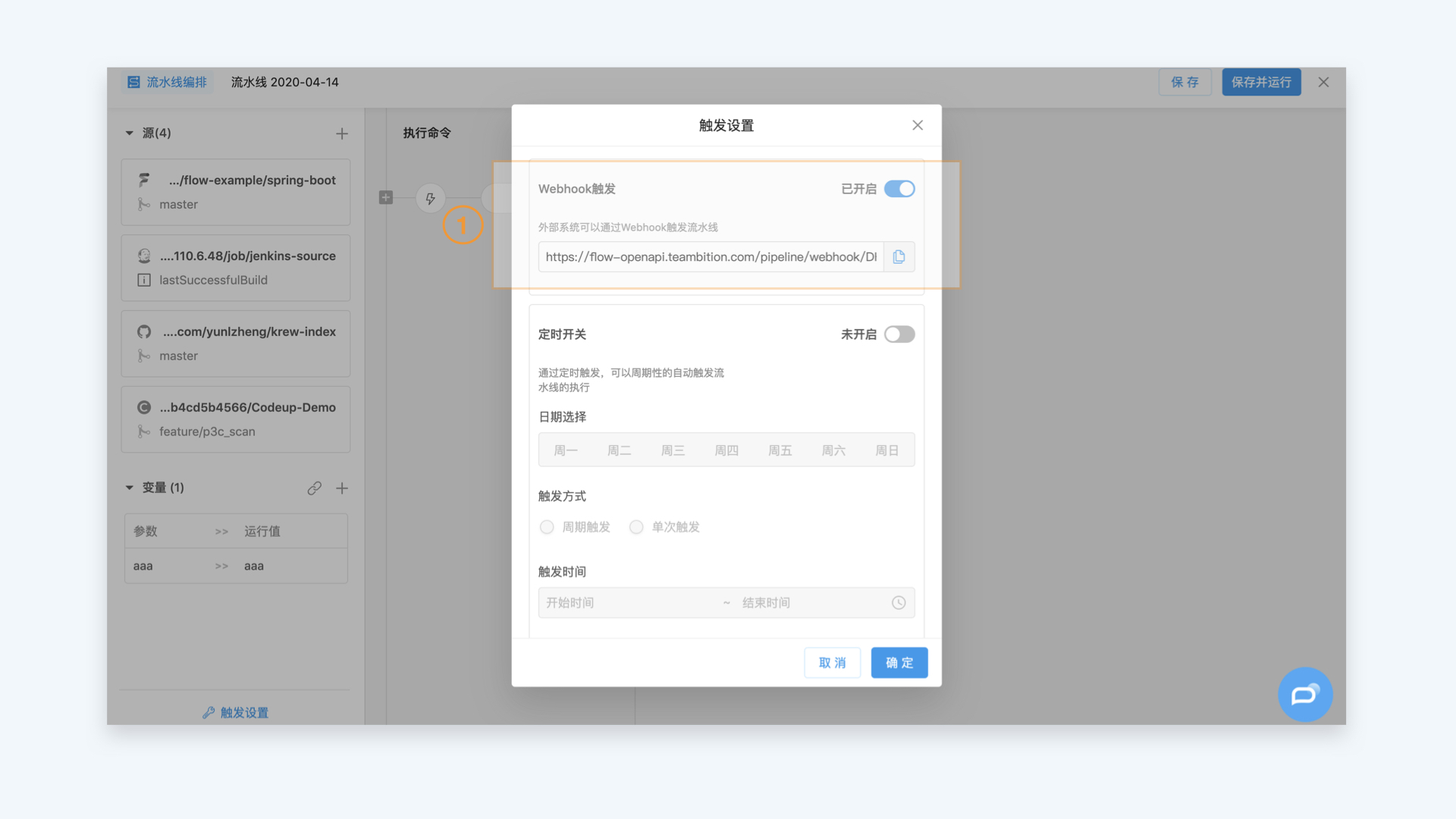
Task: Open the yunlzheng/krew-index source card
Action: [x=236, y=344]
